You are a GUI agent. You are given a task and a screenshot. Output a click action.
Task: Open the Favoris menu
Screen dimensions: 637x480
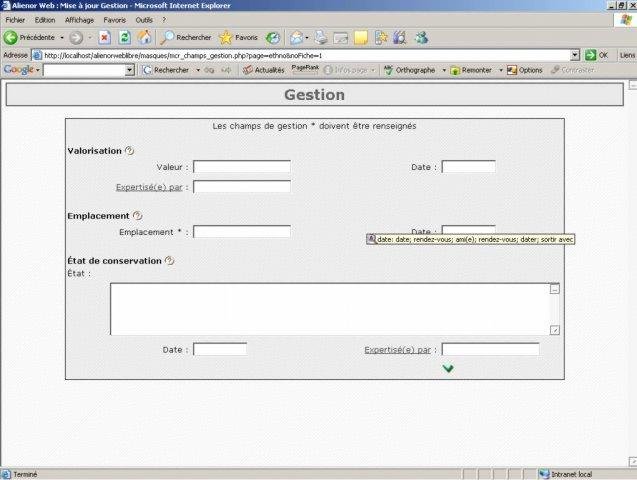115,20
